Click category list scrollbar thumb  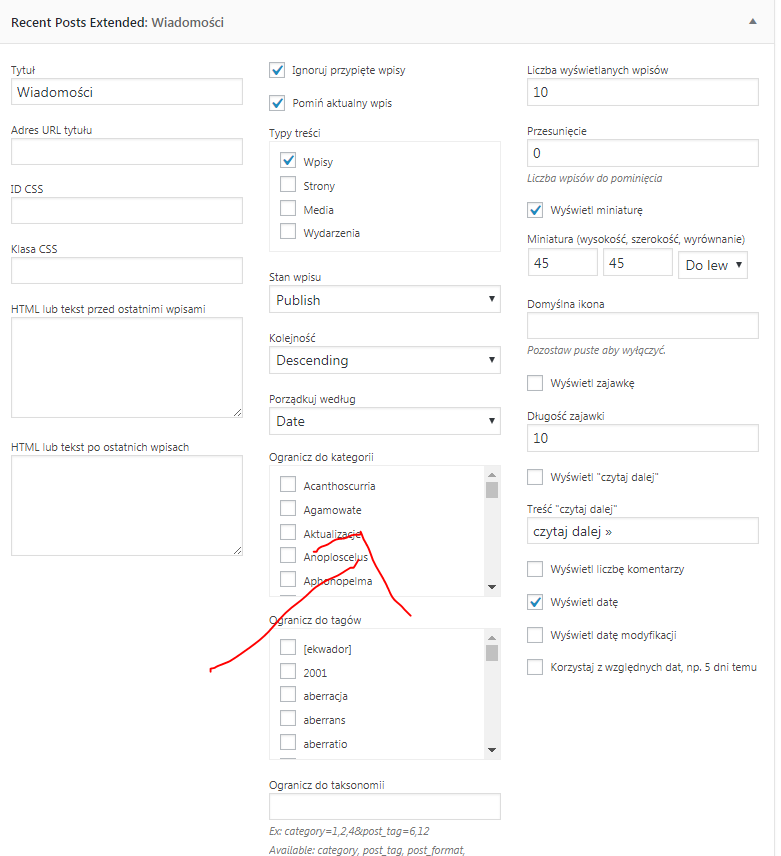[492, 490]
